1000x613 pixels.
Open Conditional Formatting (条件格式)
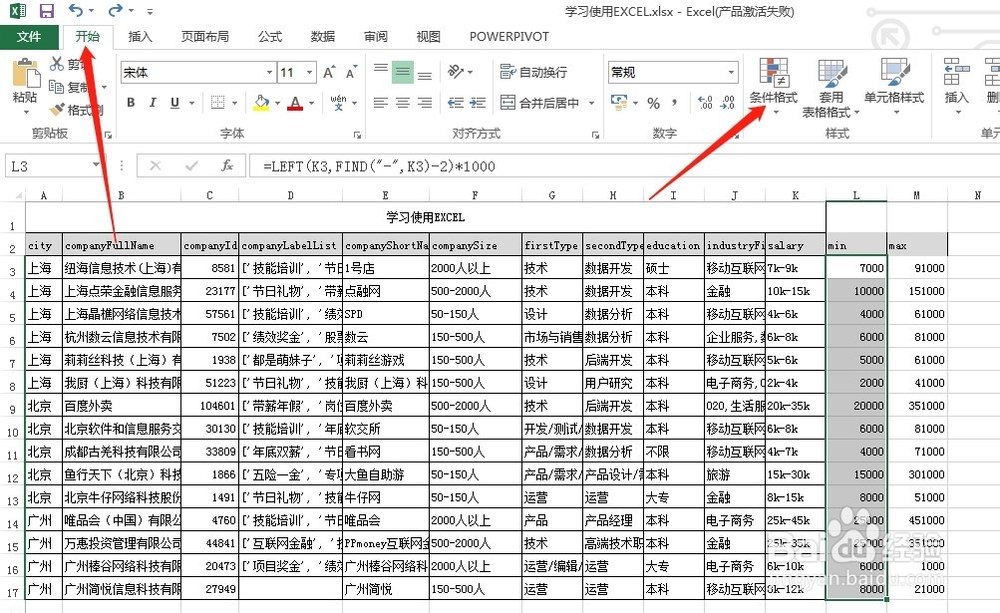[774, 90]
